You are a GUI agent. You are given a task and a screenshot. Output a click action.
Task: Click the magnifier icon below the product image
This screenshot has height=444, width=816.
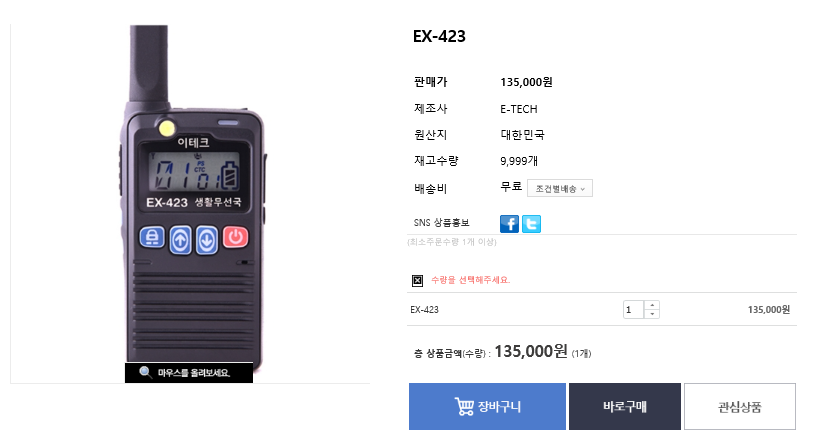point(145,372)
